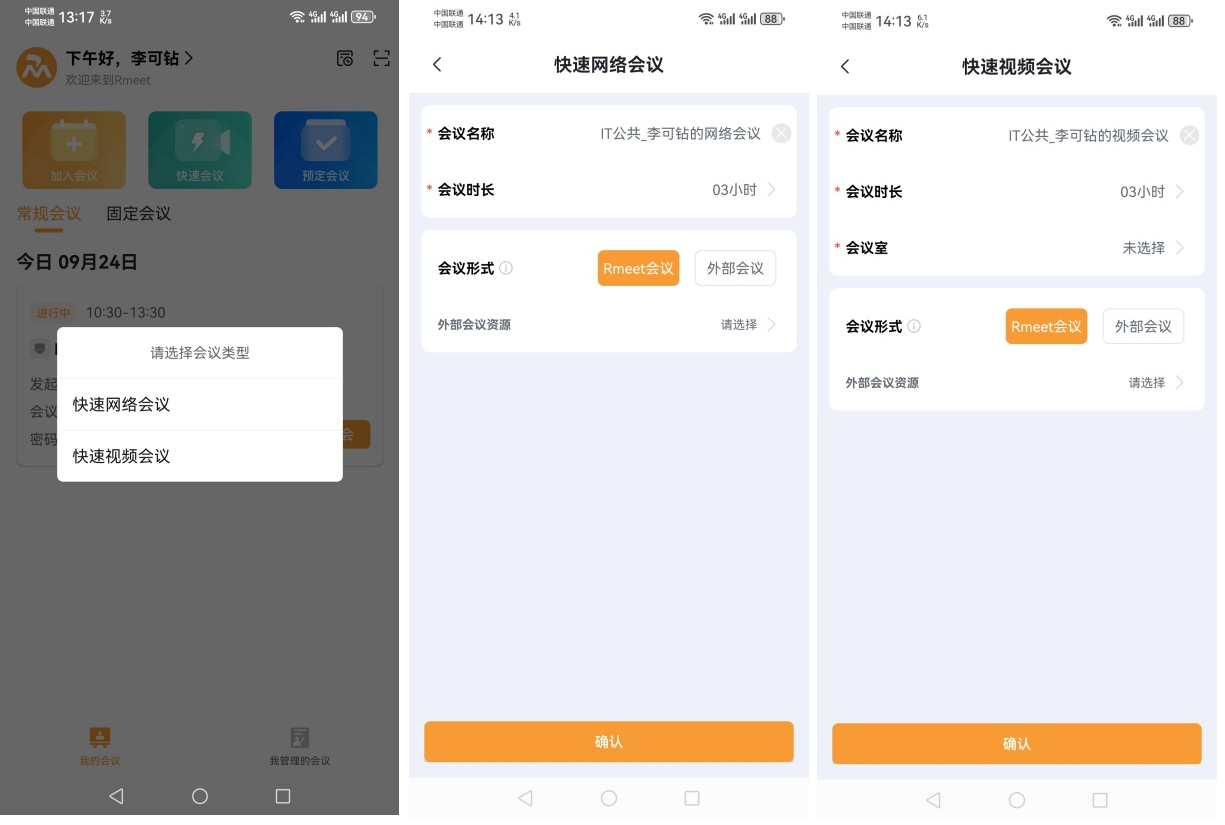Select Rmeet会议 format on 快速网络会议 screen
1225x825 pixels.
(638, 268)
